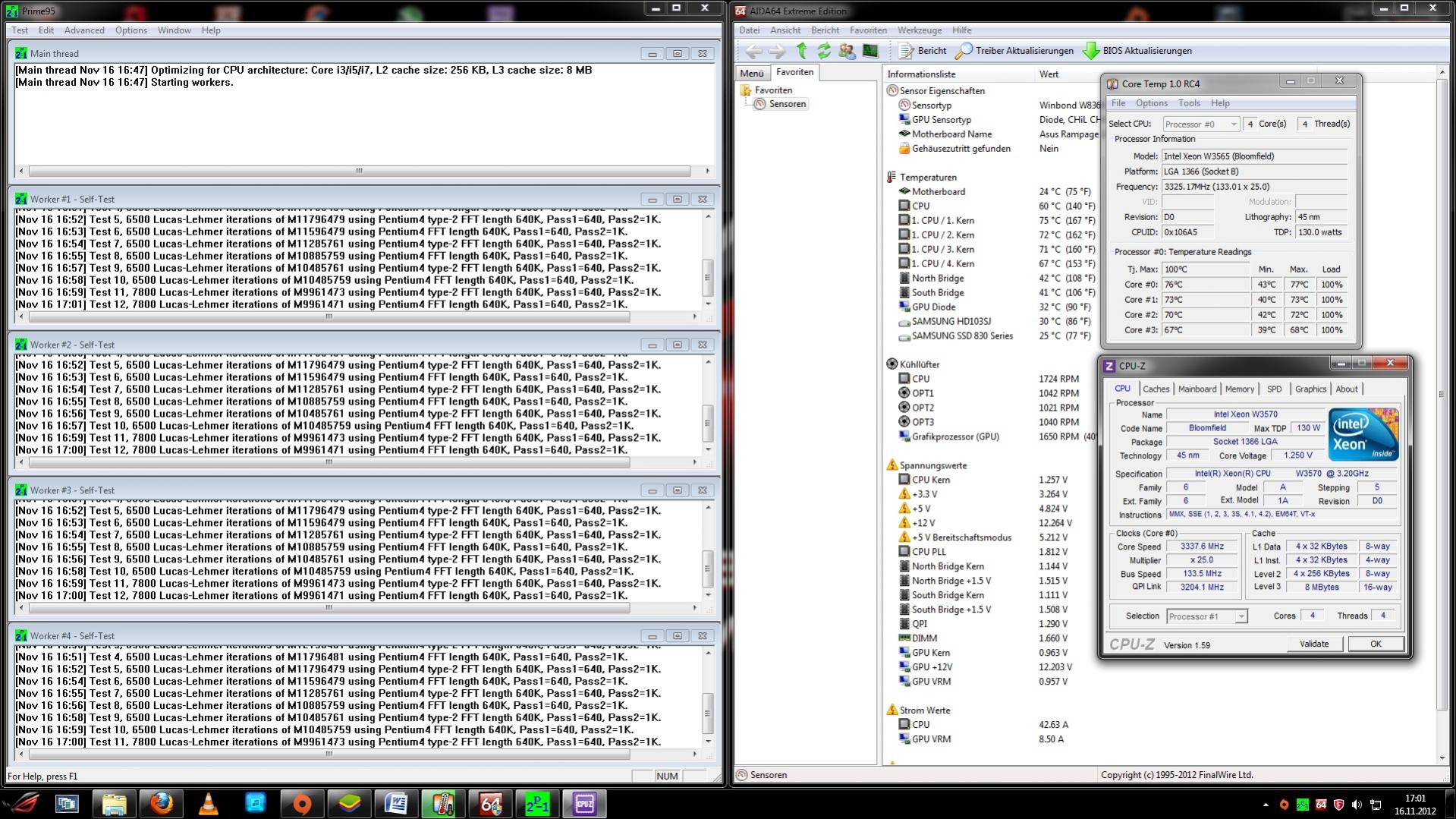Select the DIMM voltage row
The width and height of the screenshot is (1456, 819).
click(x=983, y=638)
